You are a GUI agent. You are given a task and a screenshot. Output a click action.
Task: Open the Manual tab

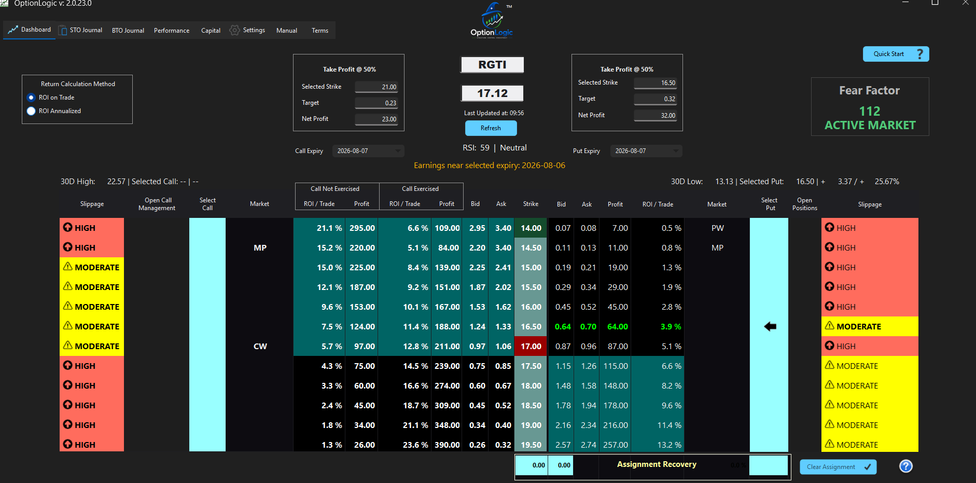286,30
